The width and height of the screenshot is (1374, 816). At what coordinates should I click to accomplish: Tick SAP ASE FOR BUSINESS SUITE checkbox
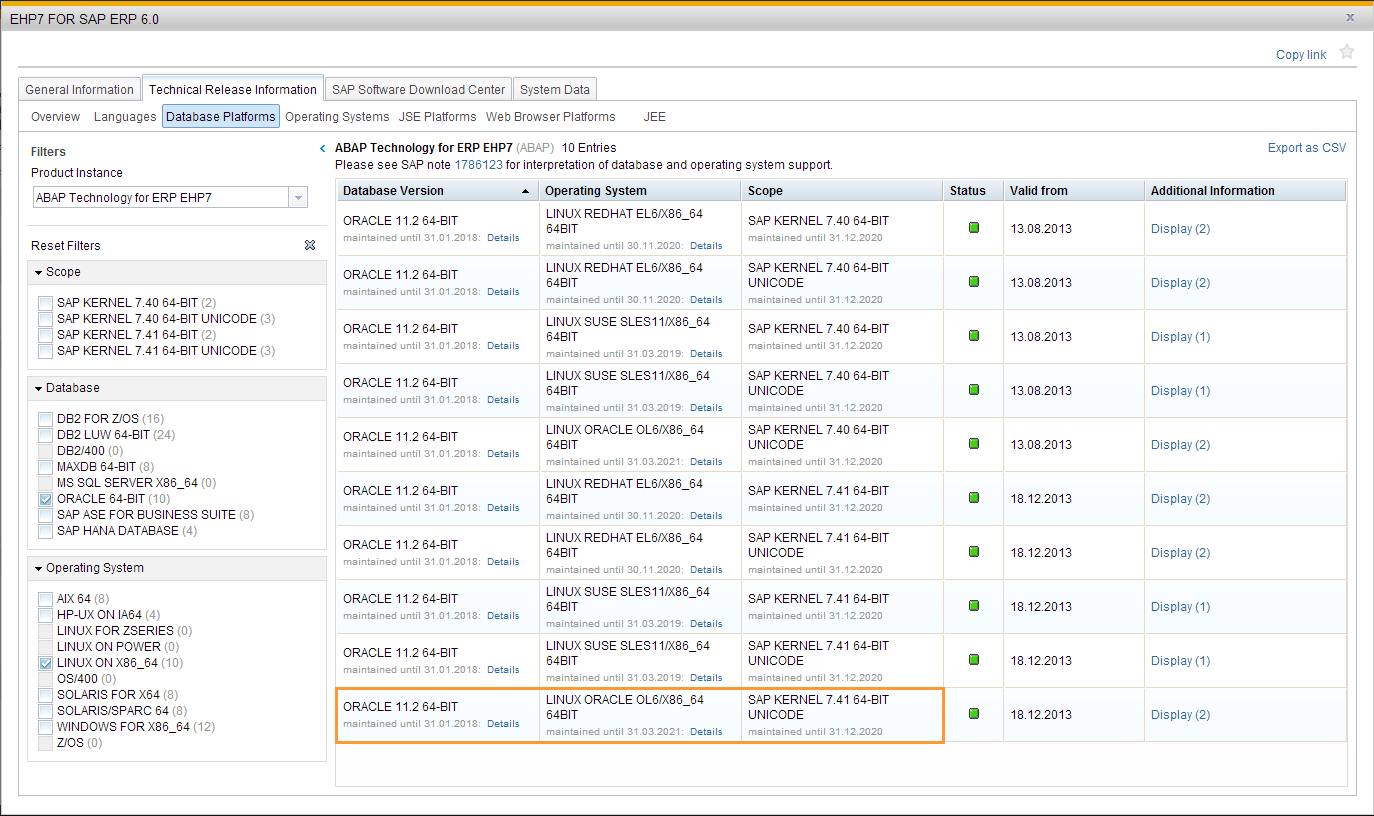tap(45, 515)
